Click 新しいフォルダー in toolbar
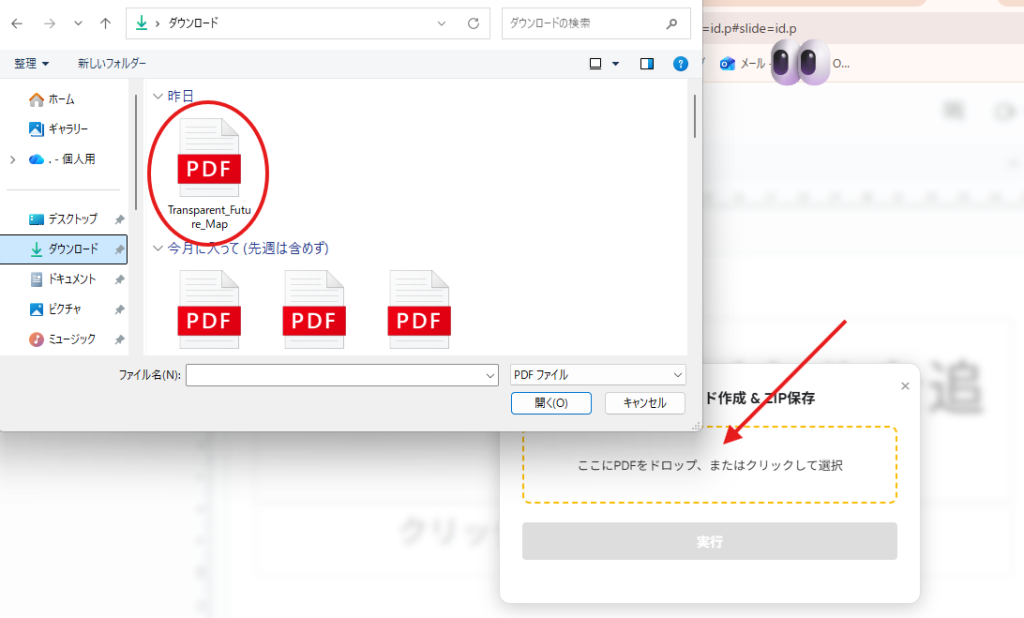This screenshot has height=618, width=1024. coord(112,64)
